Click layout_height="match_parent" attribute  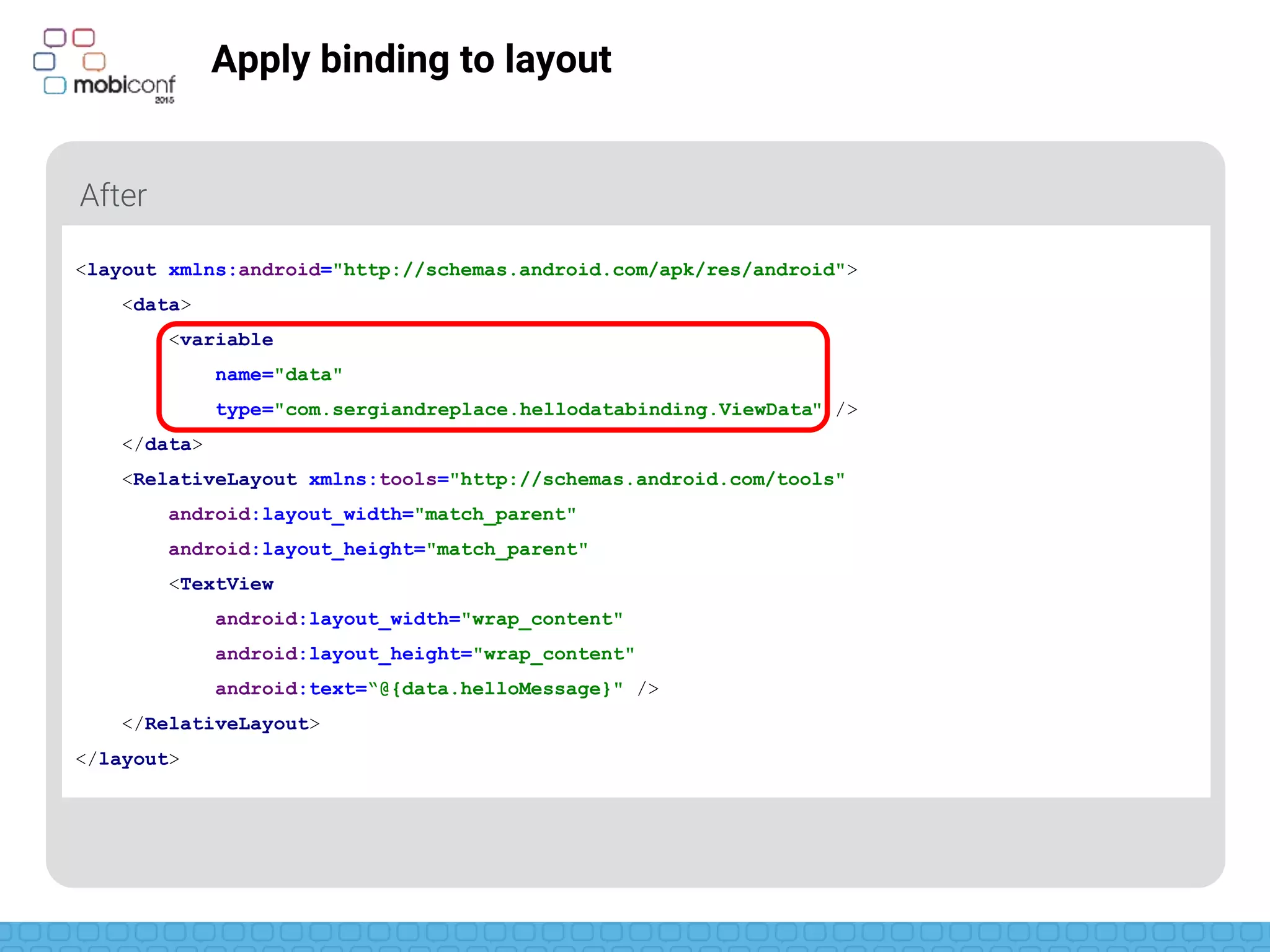pos(378,549)
